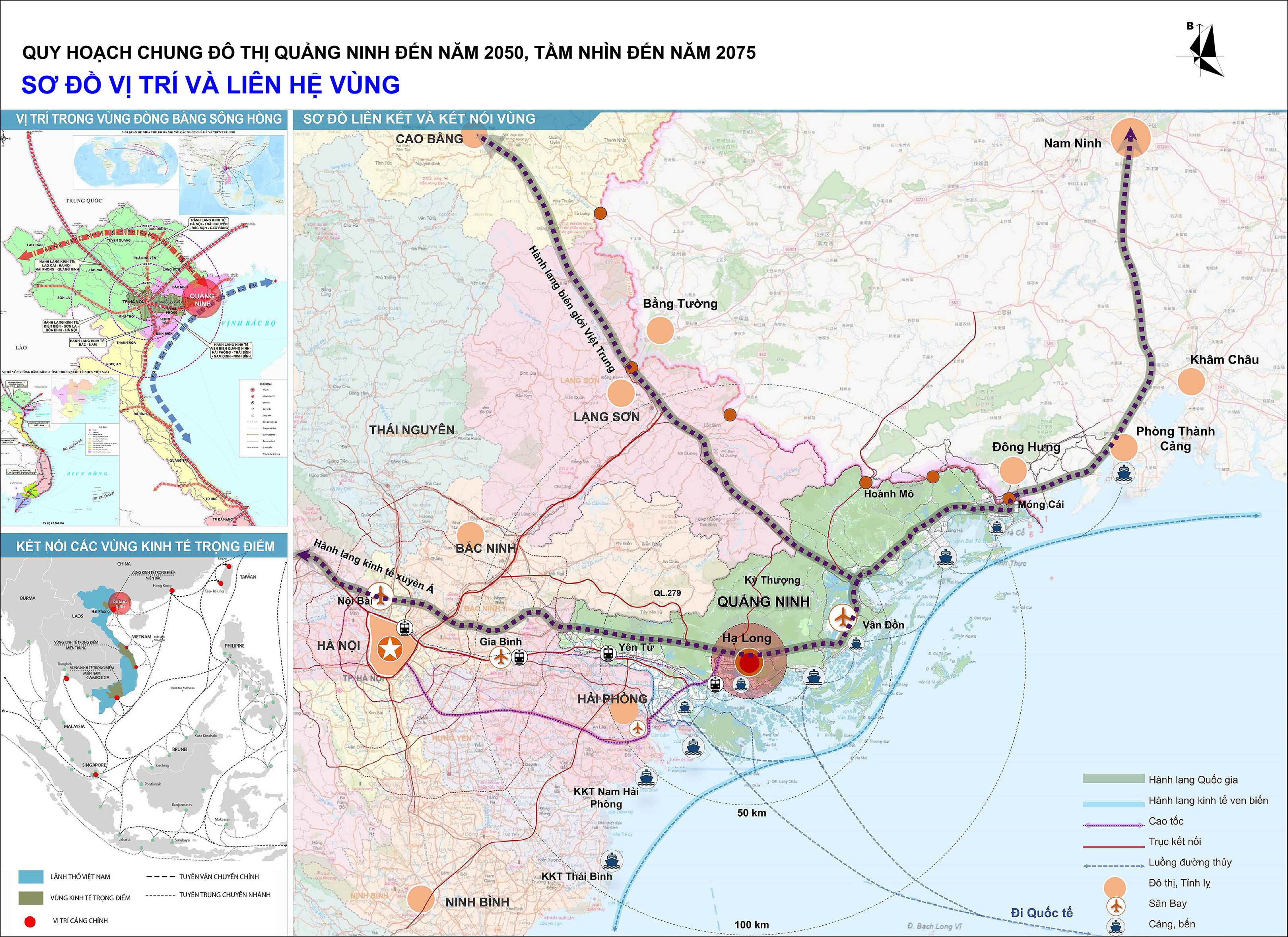Viewport: 1288px width, 937px height.
Task: Click the Sân Bay airport icon in legend
Action: point(1117,906)
